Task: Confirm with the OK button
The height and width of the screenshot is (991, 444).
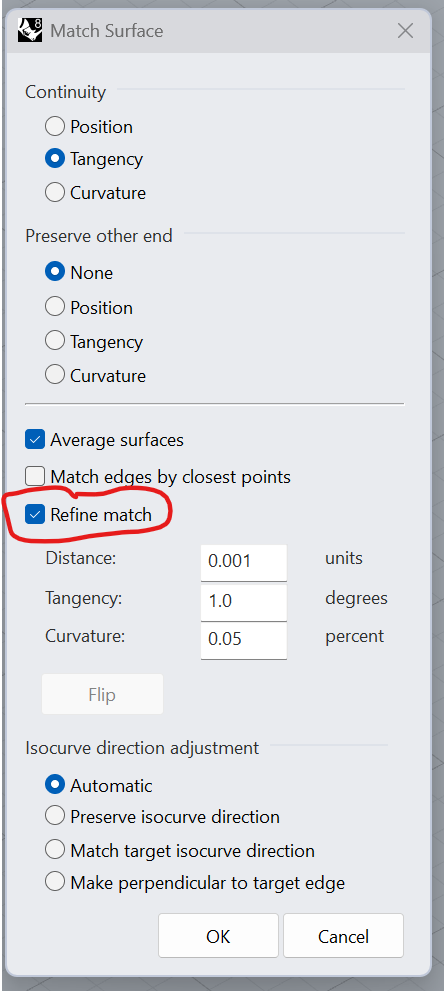Action: coord(219,935)
